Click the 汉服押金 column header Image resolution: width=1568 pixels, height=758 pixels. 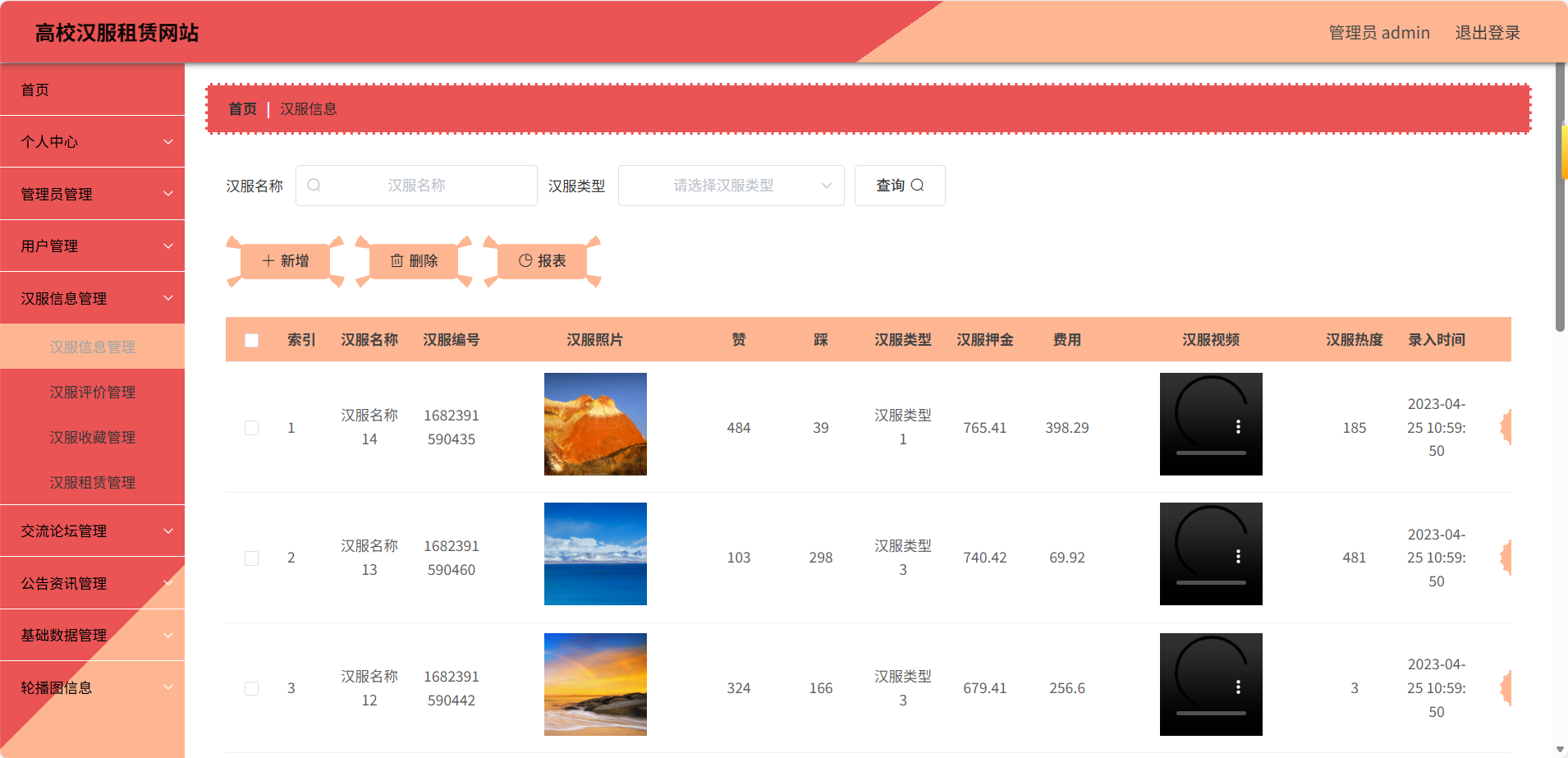tap(985, 340)
